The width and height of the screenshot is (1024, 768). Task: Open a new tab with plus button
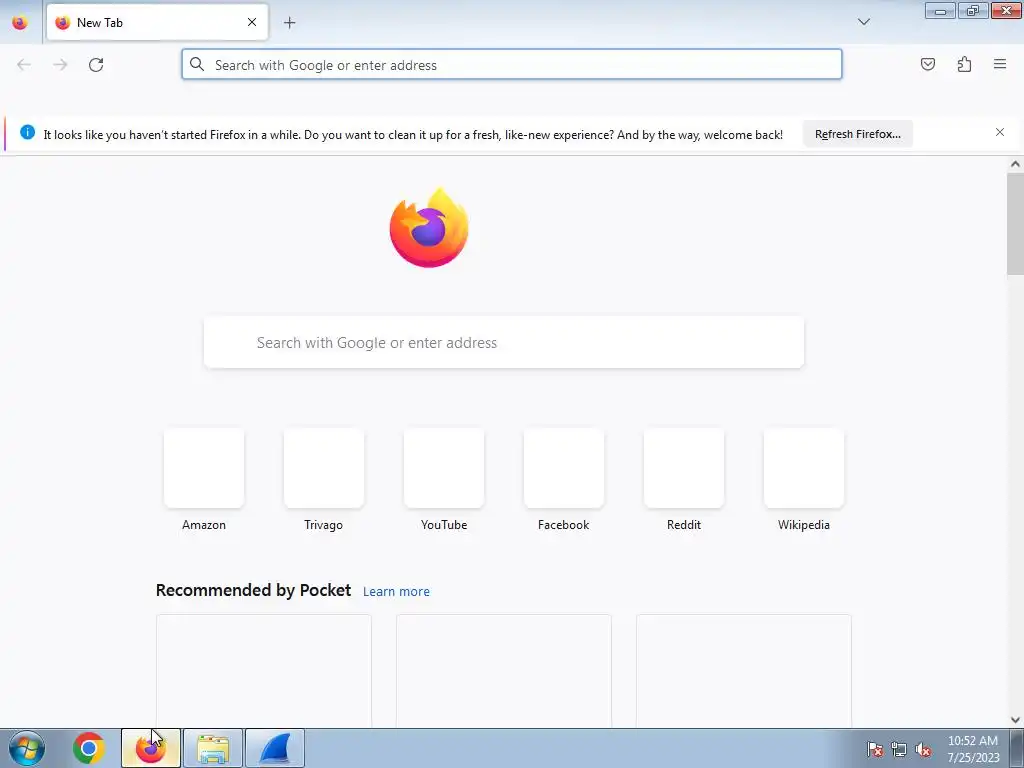tap(289, 23)
